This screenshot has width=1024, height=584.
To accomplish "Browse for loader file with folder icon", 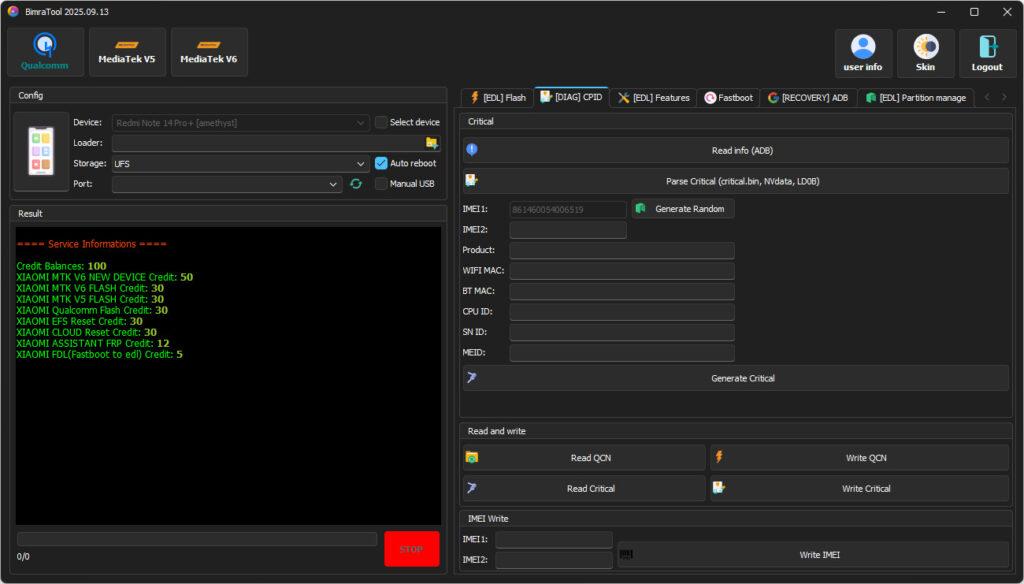I will click(x=432, y=143).
